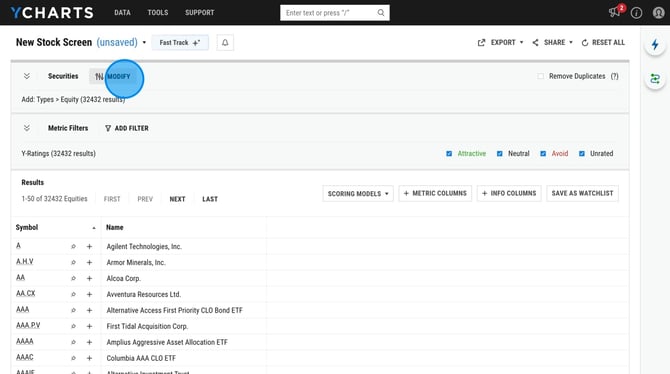The width and height of the screenshot is (670, 374).
Task: Click the Metric Columns button
Action: (435, 193)
